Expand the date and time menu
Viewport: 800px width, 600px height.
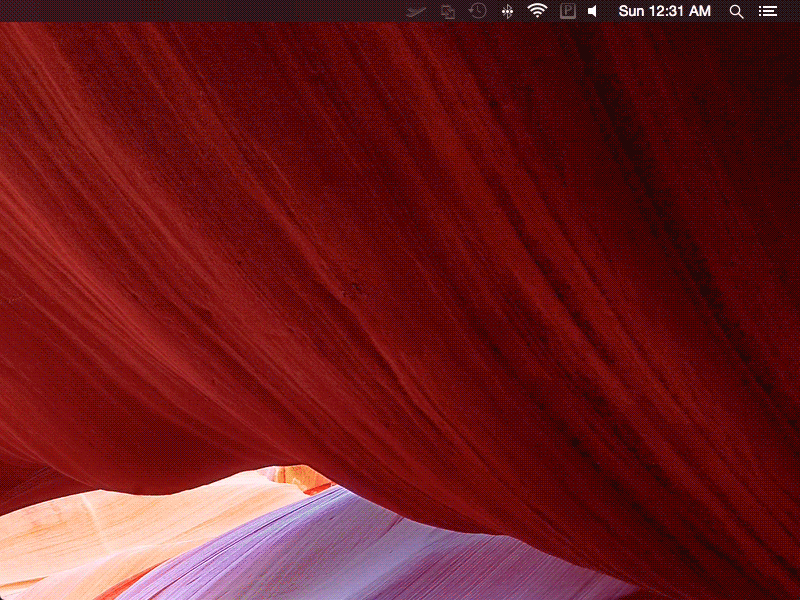coord(665,11)
